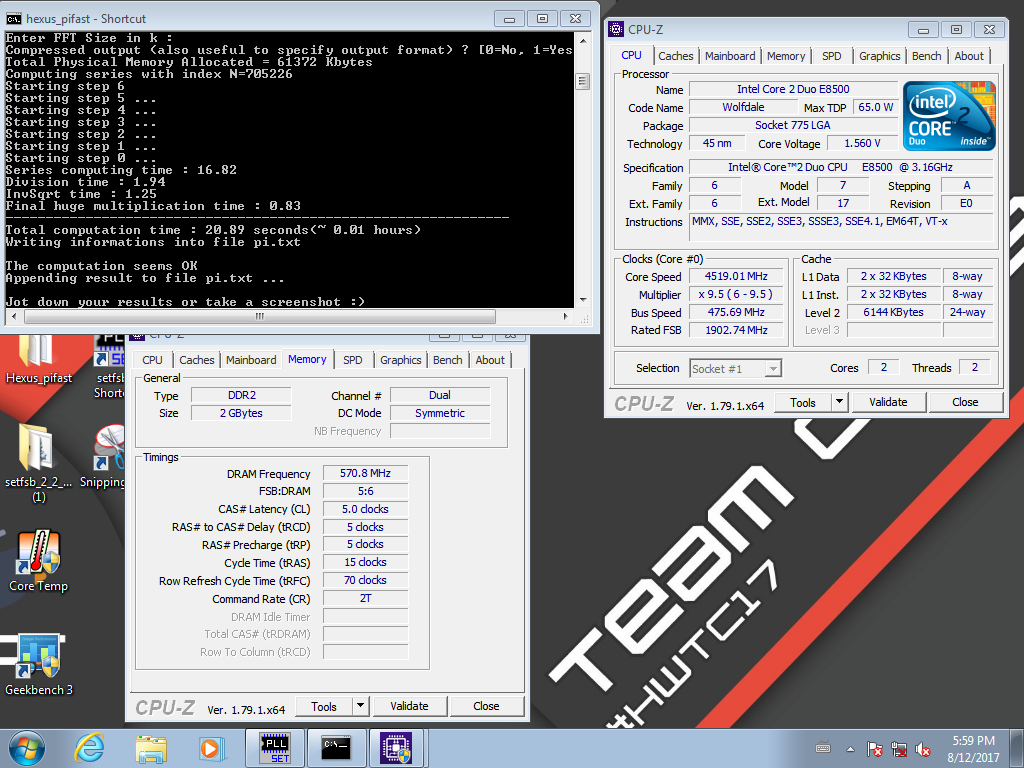Click the Core Speed value 4519.01 MHz

pos(736,276)
